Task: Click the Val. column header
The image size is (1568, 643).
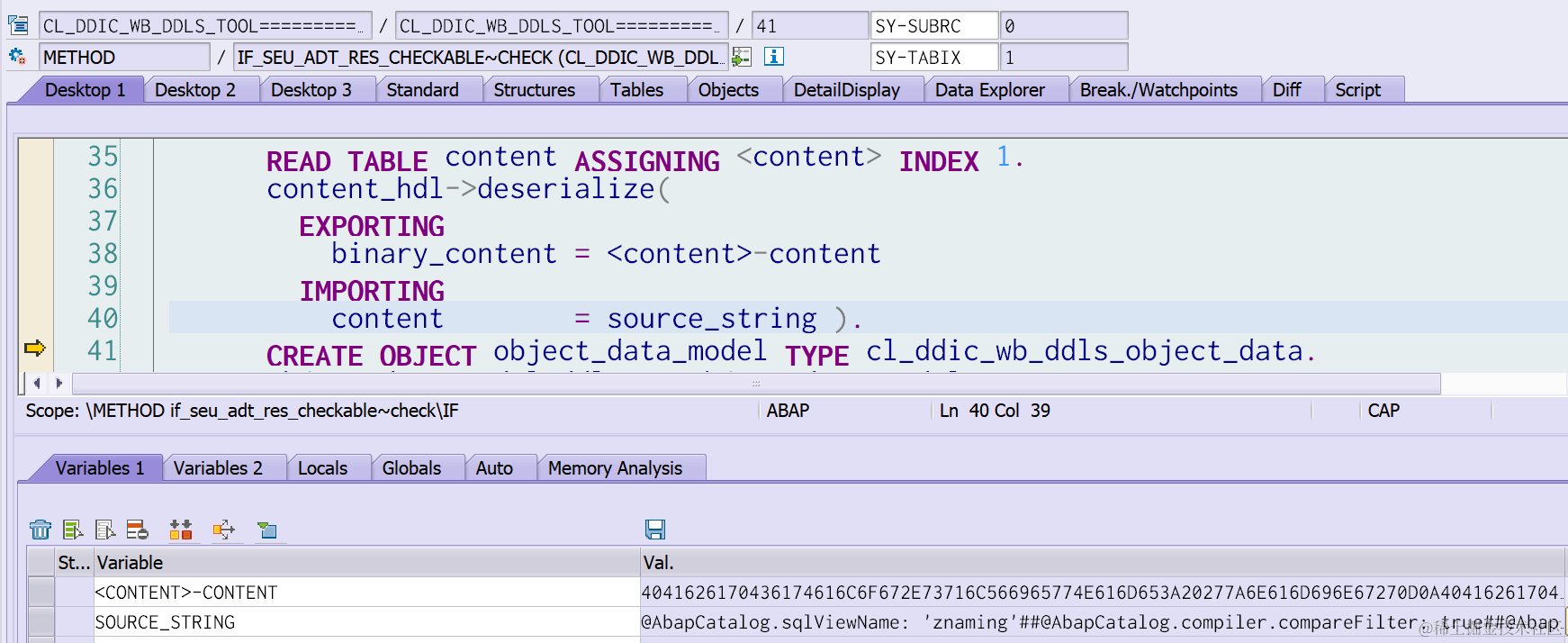Action: coord(1103,562)
